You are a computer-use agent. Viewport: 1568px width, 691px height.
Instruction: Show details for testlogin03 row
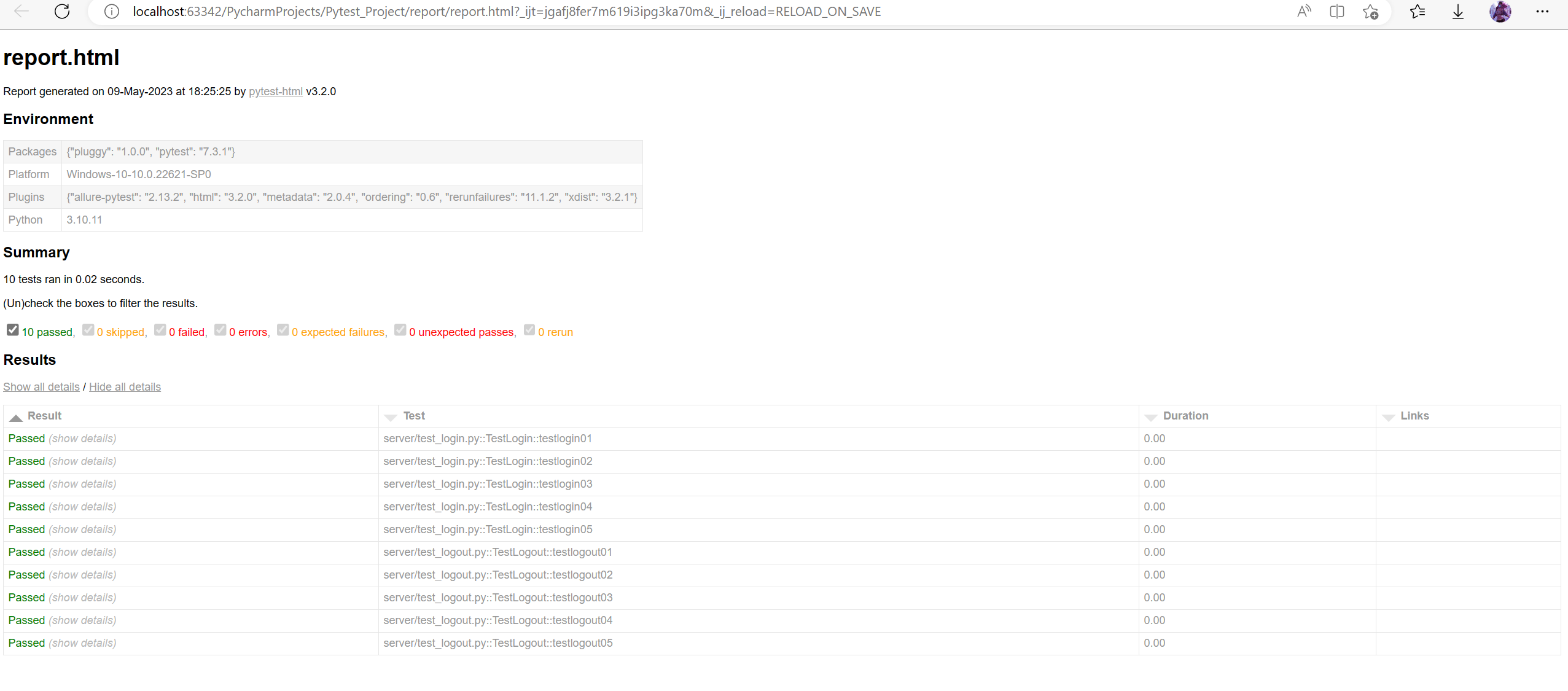click(82, 484)
